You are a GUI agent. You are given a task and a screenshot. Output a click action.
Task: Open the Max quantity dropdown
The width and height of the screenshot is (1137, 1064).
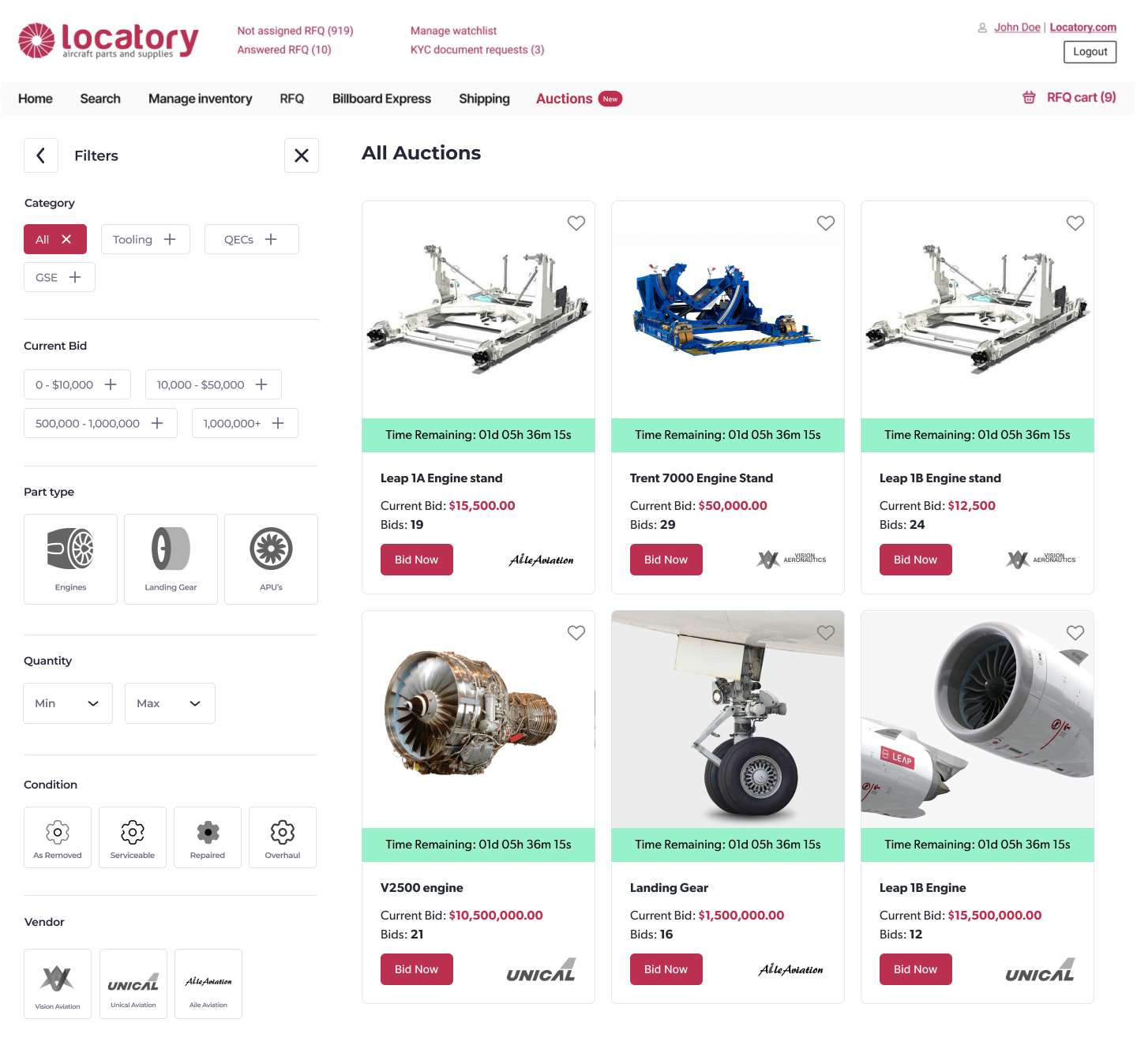pos(170,703)
